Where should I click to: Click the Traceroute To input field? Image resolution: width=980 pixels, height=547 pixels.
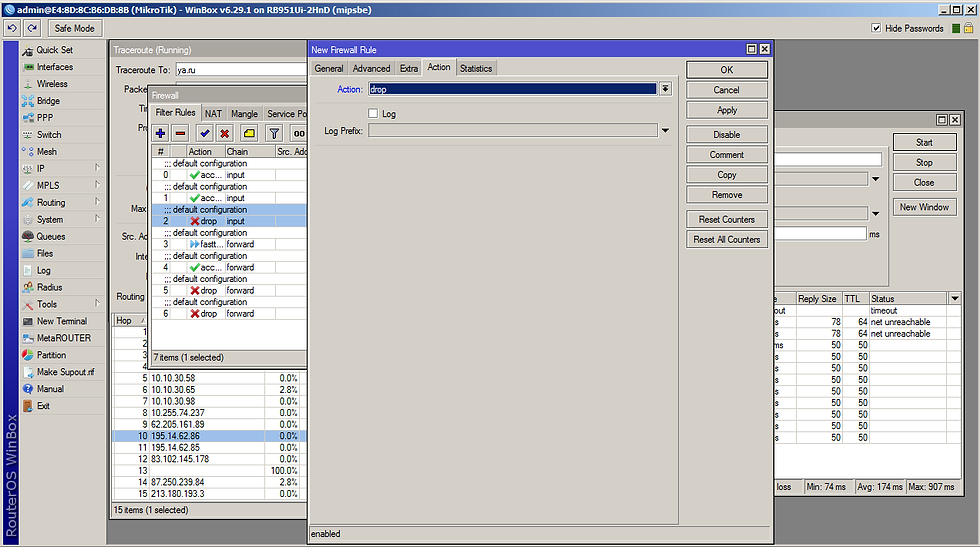(241, 70)
